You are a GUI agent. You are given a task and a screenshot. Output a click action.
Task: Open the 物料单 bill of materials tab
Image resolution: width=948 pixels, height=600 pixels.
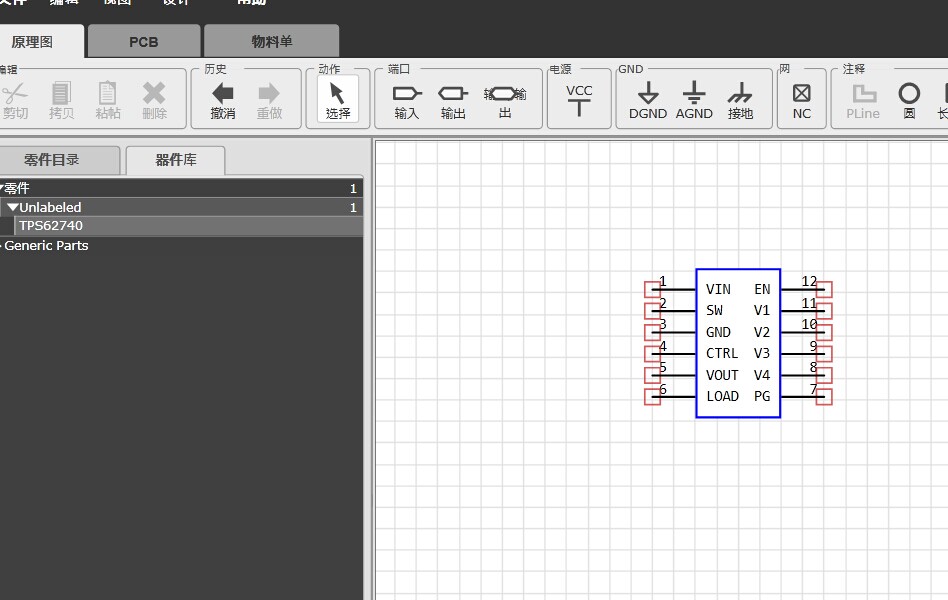(x=271, y=41)
